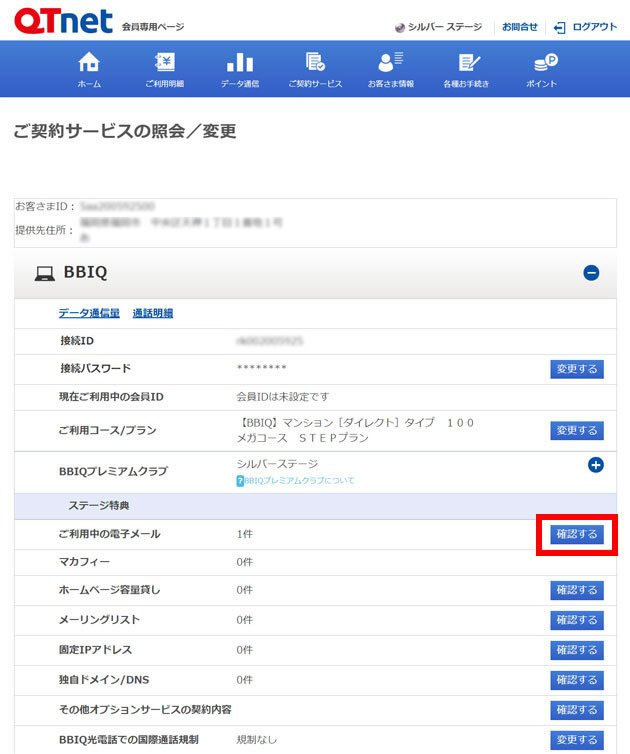630x754 pixels.
Task: Click the Home icon in navigation bar
Action: pos(89,63)
